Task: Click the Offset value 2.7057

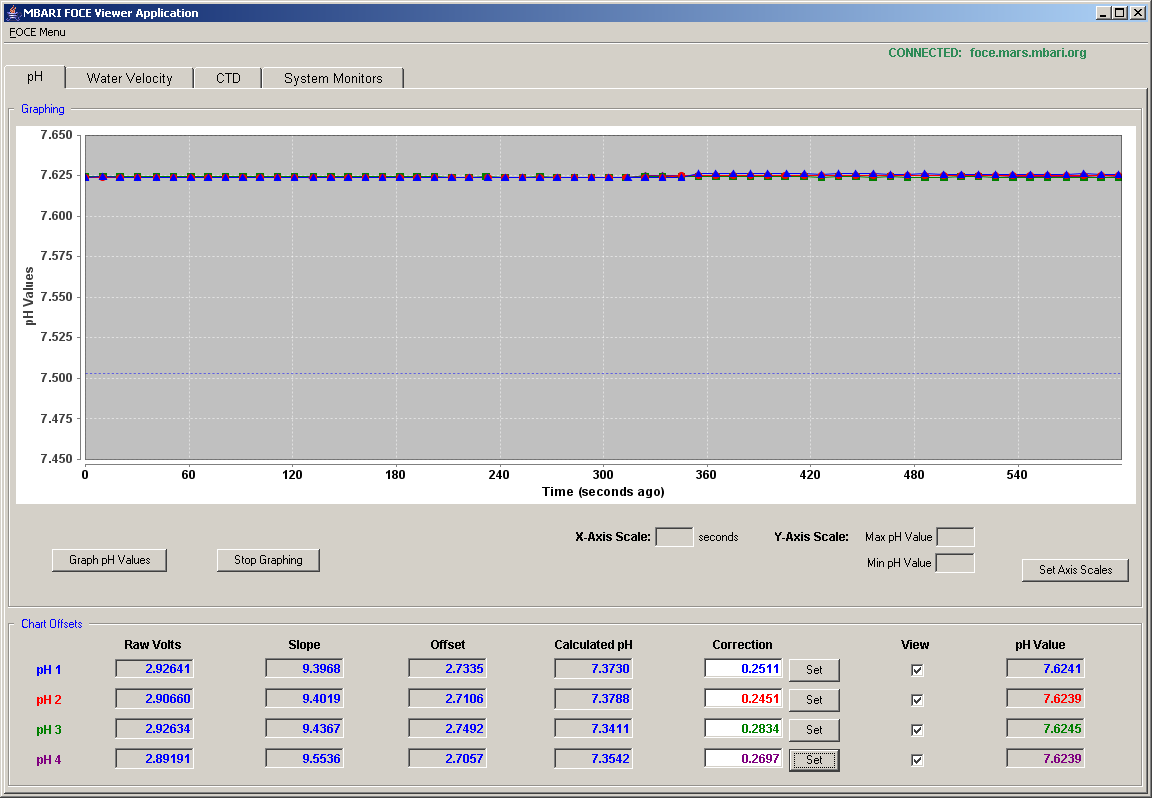Action: pos(447,758)
